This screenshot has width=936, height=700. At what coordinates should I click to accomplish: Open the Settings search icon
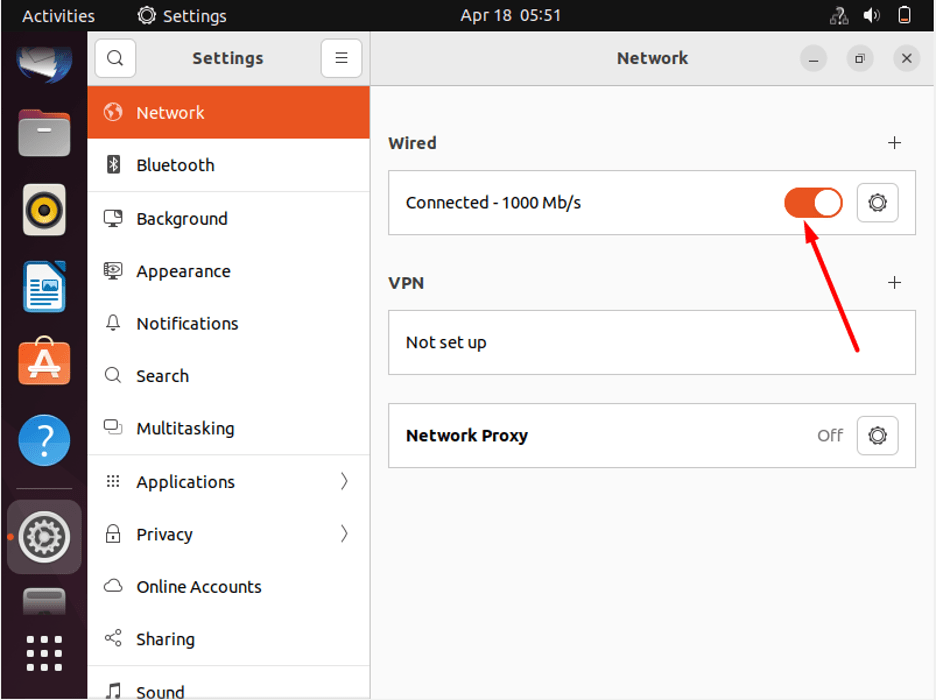point(115,58)
